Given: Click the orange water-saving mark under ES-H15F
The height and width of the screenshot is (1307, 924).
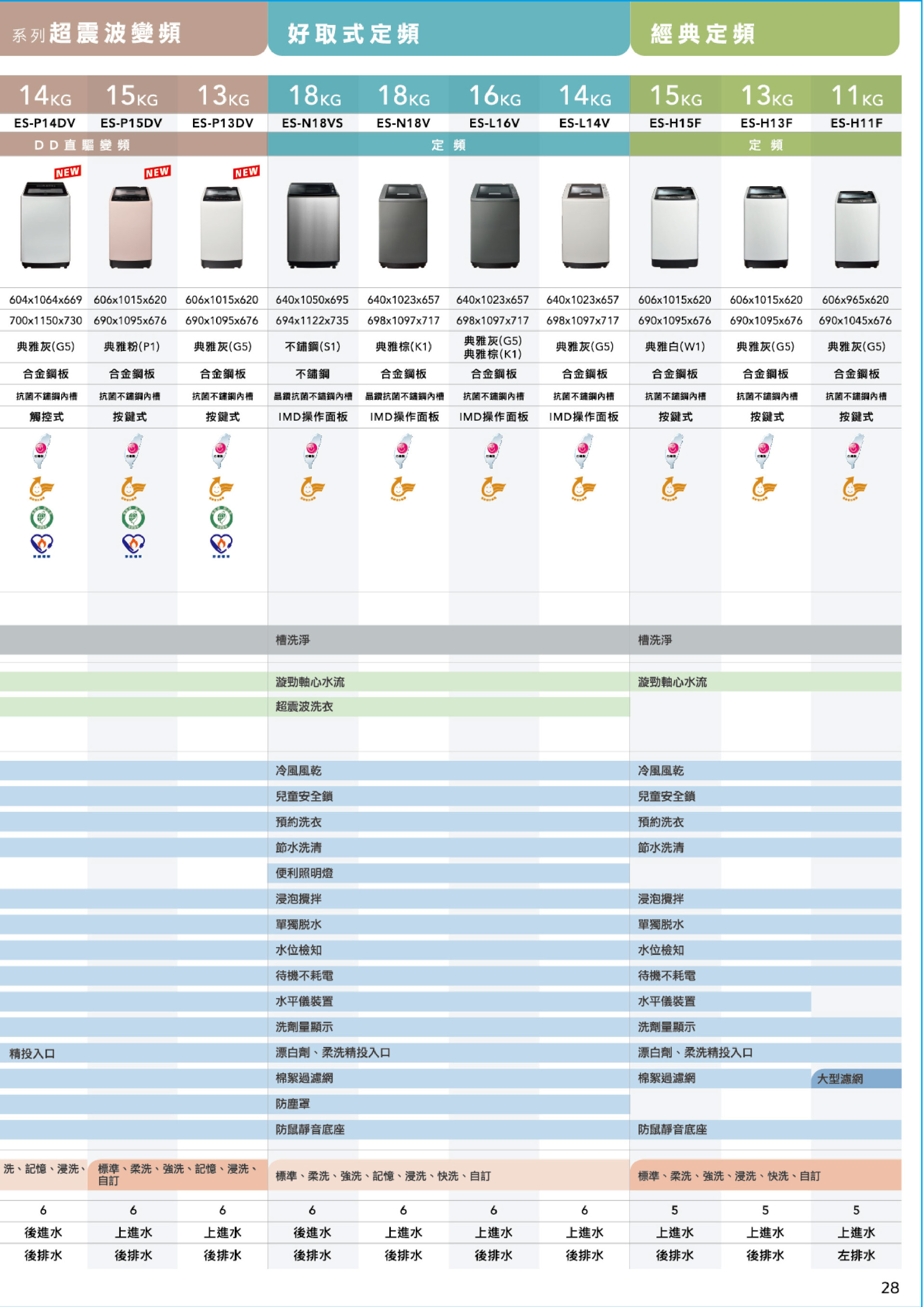Looking at the screenshot, I should point(673,488).
